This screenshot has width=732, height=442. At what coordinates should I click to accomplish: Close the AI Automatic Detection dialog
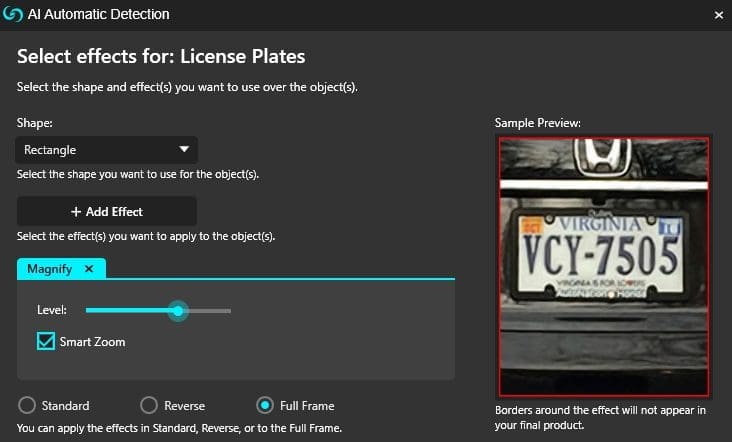[718, 15]
